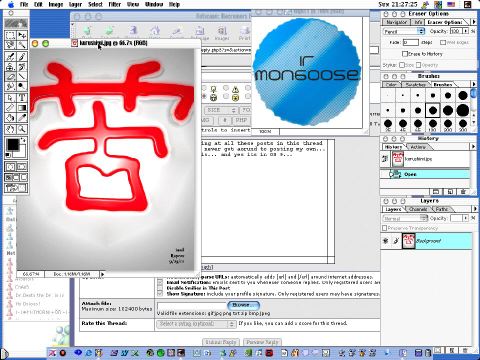Click Jump To application button in toolbox
Image resolution: width=480 pixels, height=360 pixels.
coord(16,188)
